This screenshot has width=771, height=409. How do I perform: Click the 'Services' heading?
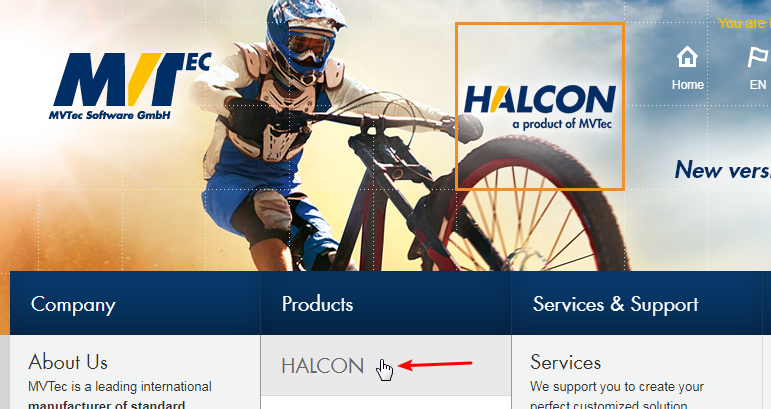point(565,362)
